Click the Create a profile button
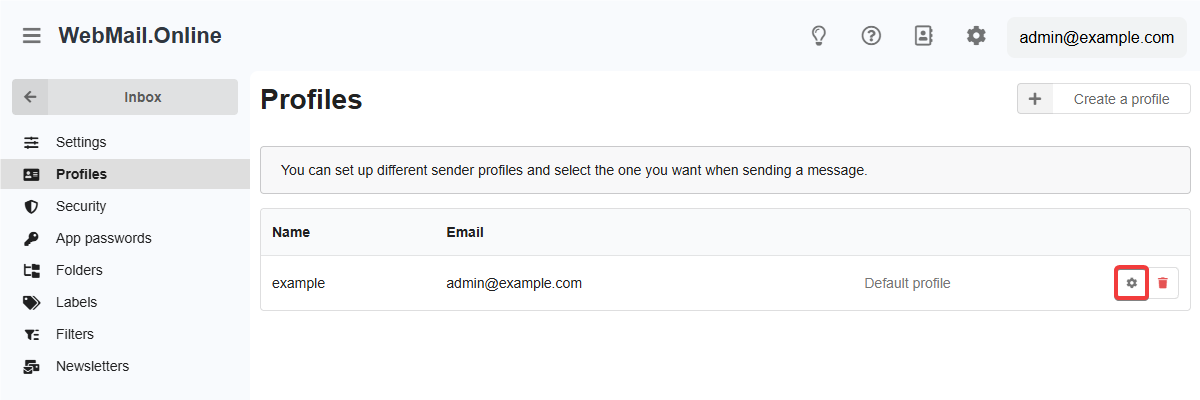Screen dimensions: 1200x400 1104,99
